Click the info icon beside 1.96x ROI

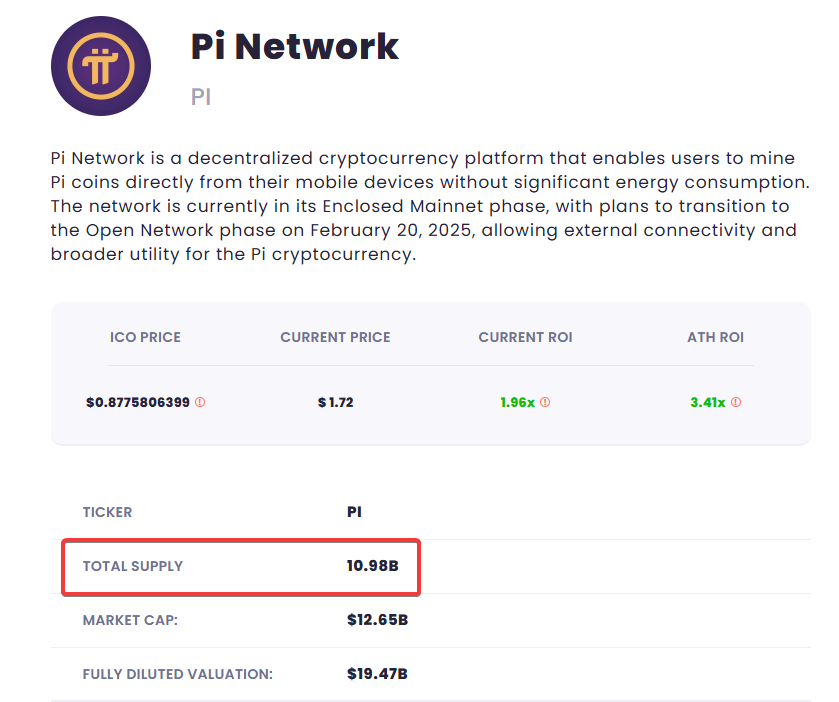click(545, 402)
